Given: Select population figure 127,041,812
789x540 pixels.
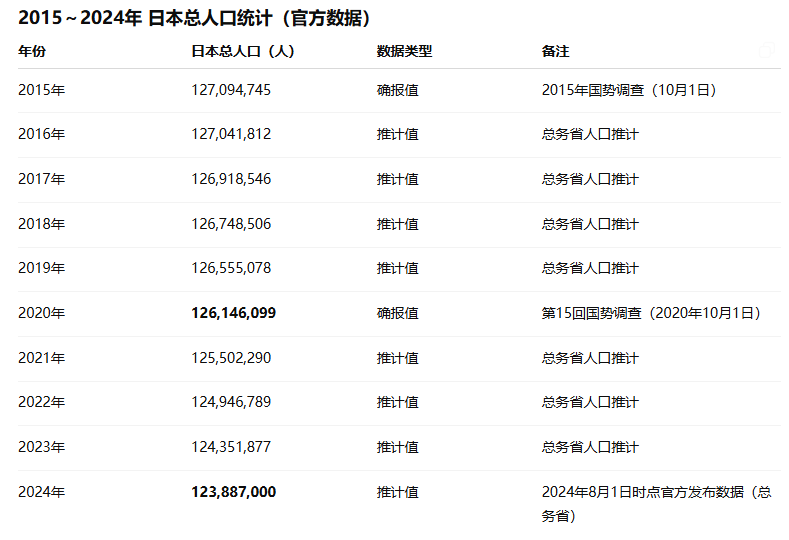Looking at the screenshot, I should tap(231, 134).
